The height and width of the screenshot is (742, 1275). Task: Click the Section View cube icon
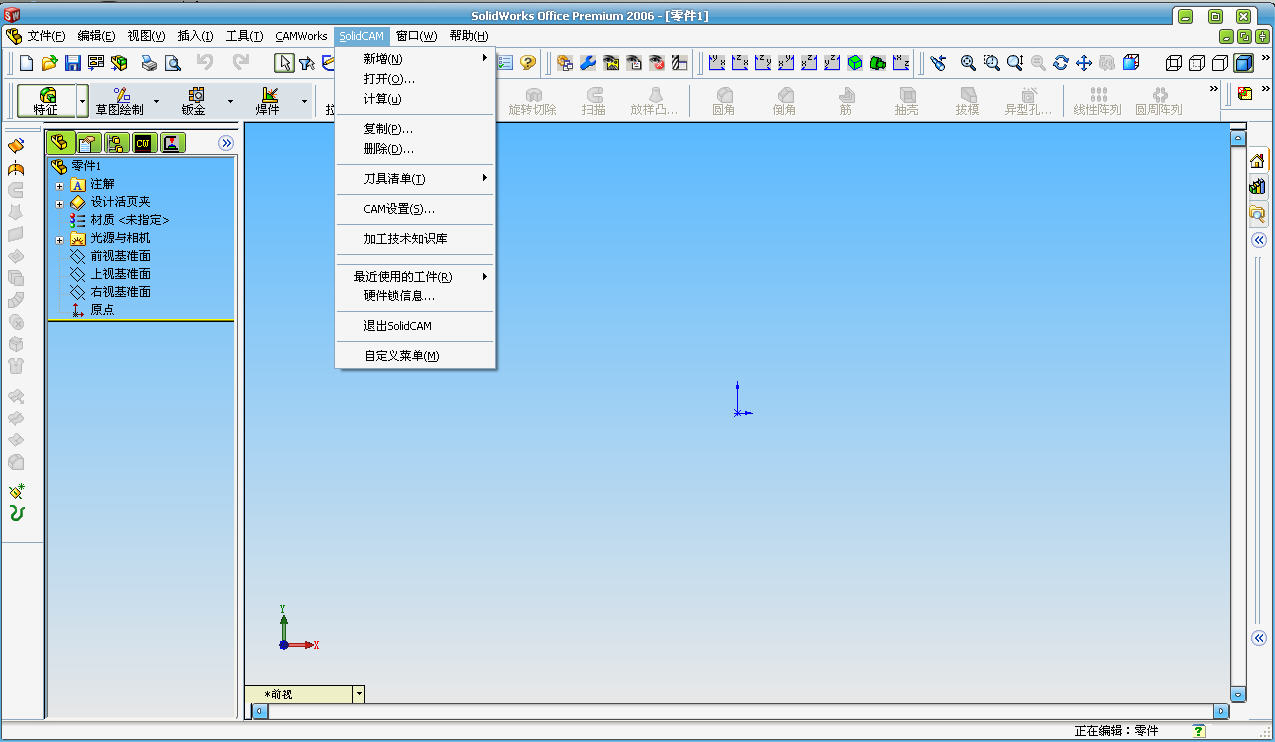click(x=1131, y=63)
